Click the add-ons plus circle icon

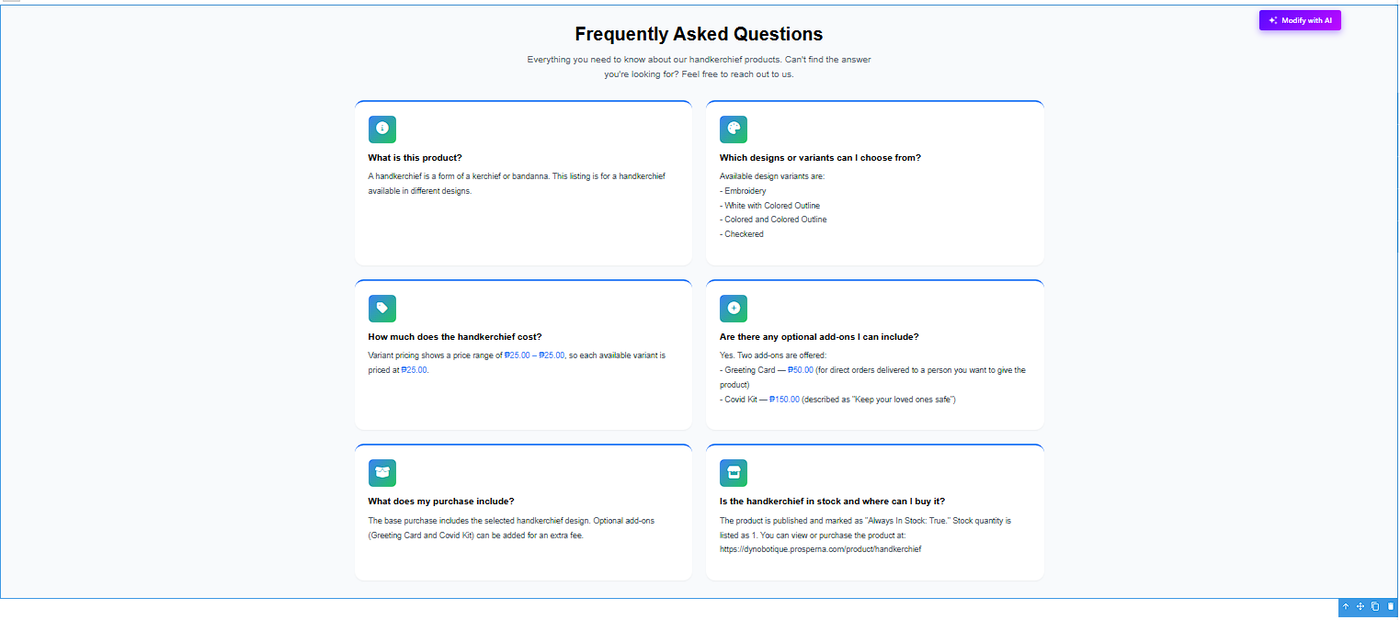[733, 308]
